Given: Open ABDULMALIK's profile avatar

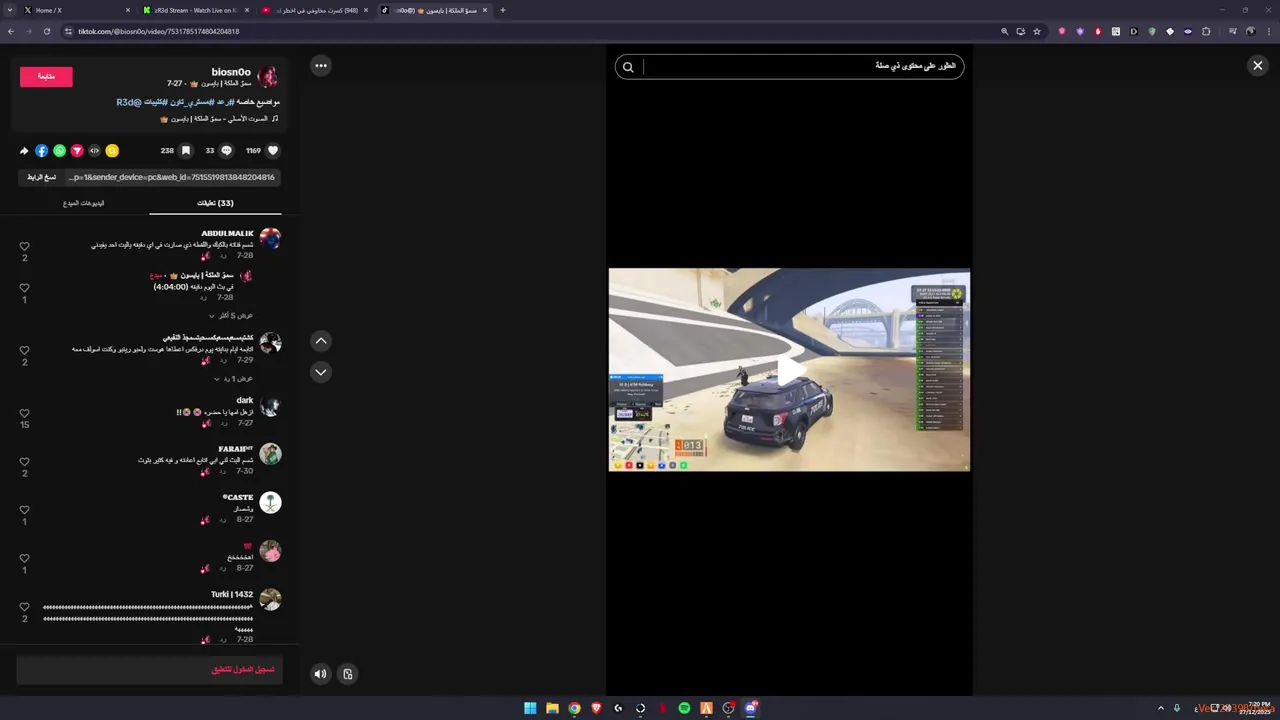Looking at the screenshot, I should (x=270, y=238).
